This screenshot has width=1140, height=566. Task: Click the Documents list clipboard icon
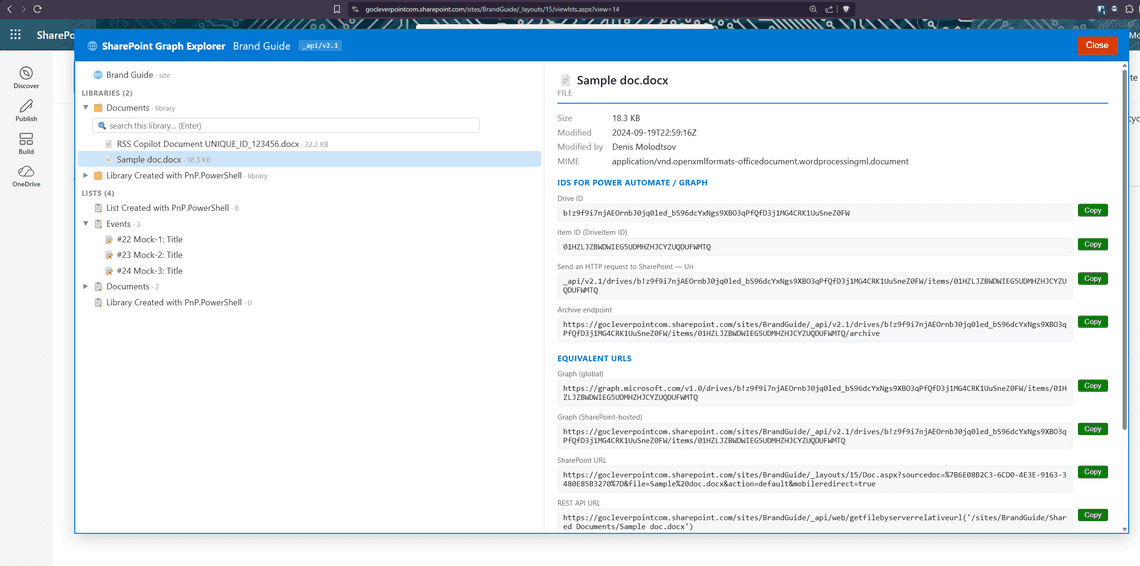click(98, 287)
